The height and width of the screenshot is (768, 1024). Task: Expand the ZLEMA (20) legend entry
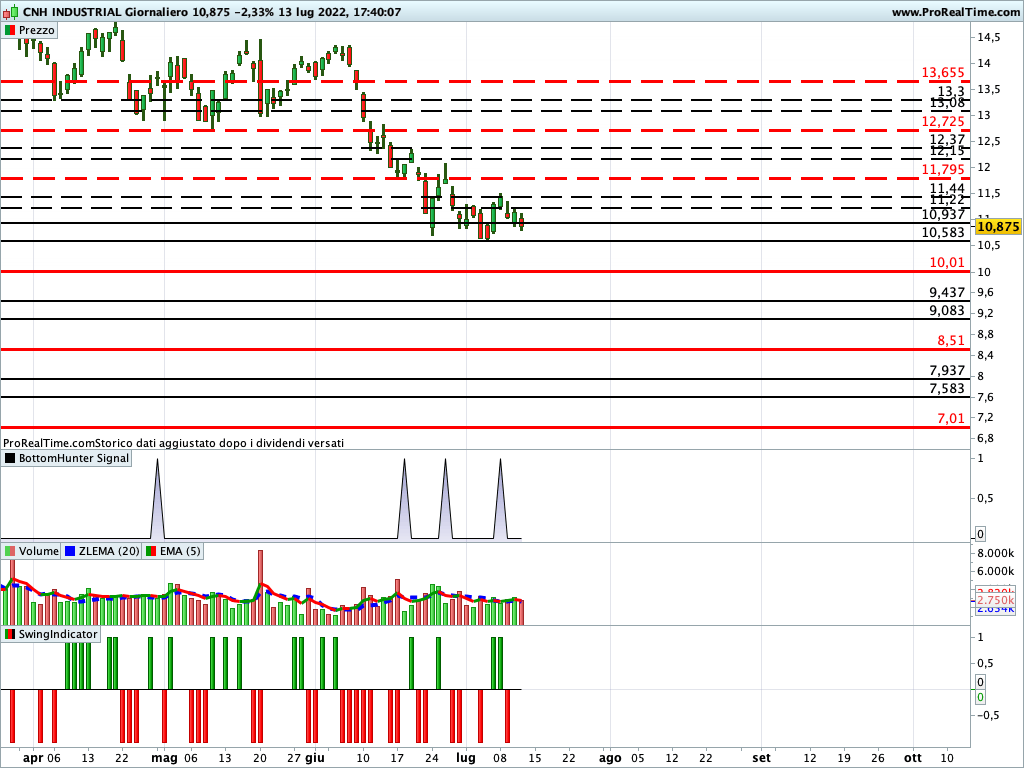(x=106, y=551)
